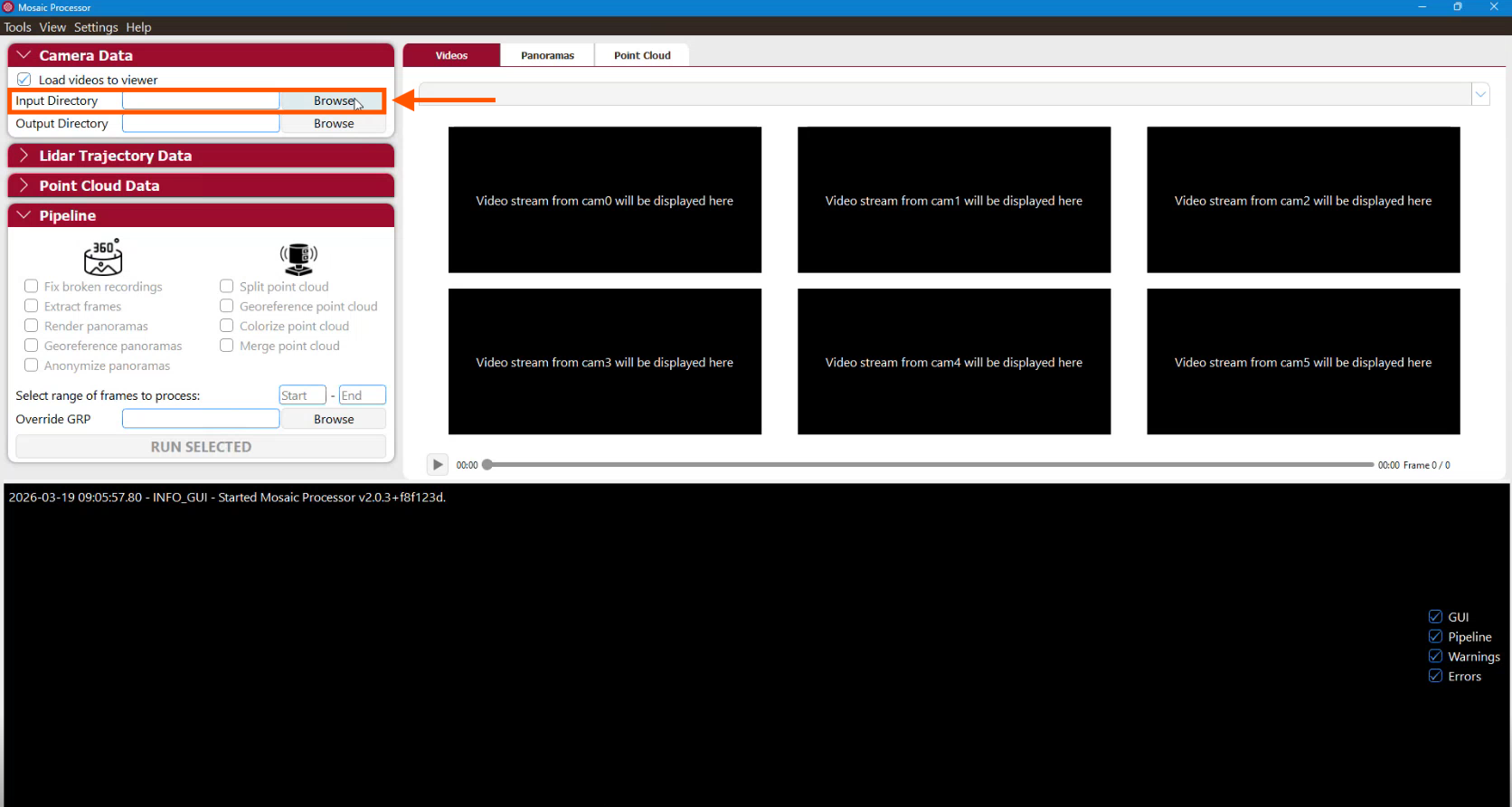1512x807 pixels.
Task: Browse for the Output Directory
Action: tap(334, 124)
